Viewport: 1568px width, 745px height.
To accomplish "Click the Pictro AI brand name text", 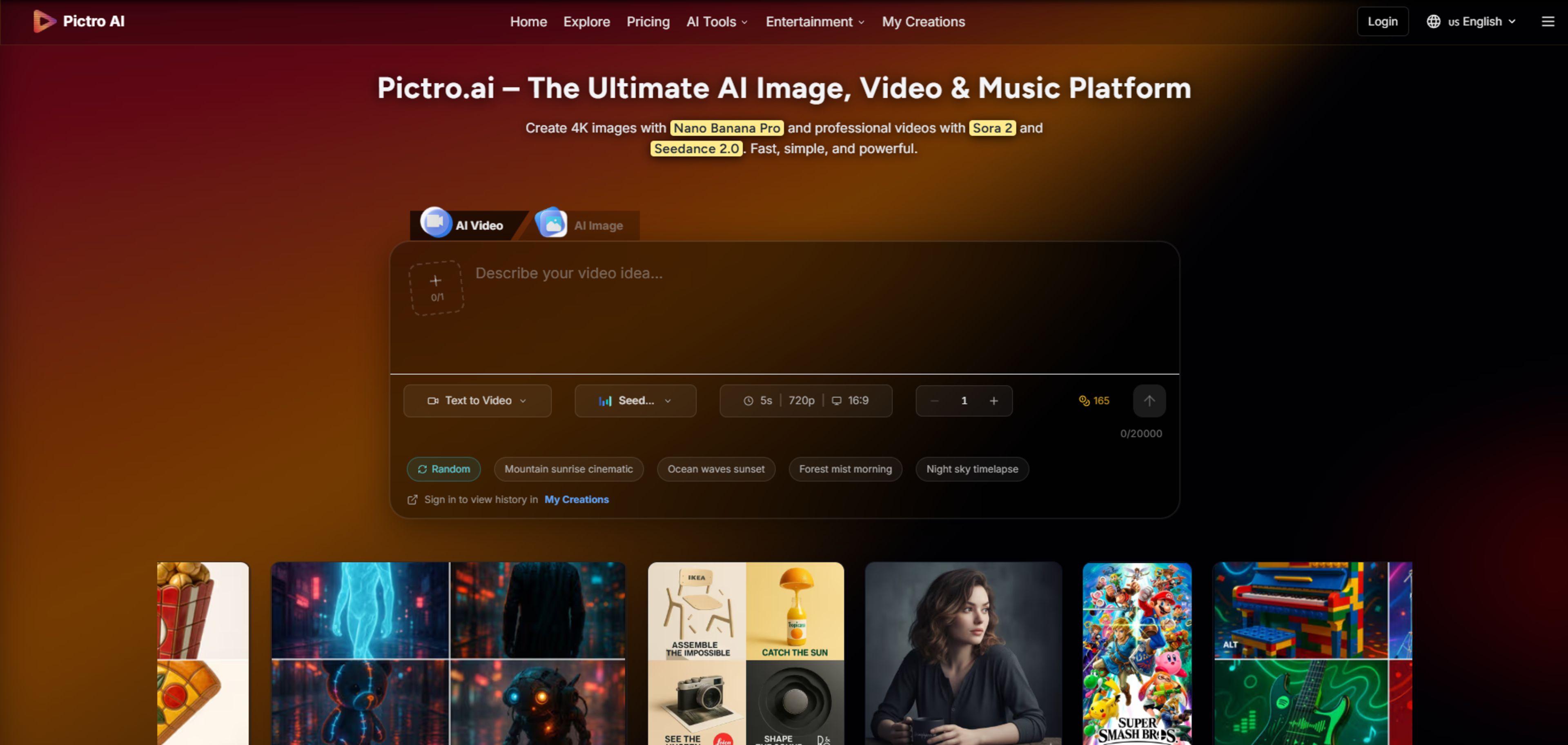I will click(94, 21).
